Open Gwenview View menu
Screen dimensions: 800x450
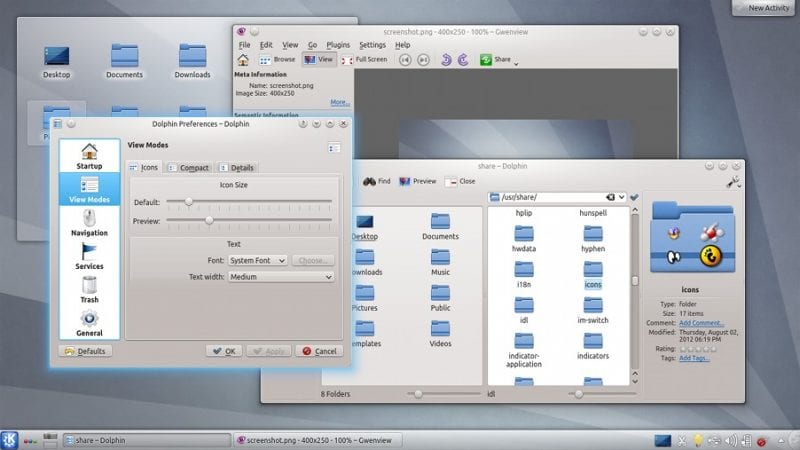pos(290,45)
